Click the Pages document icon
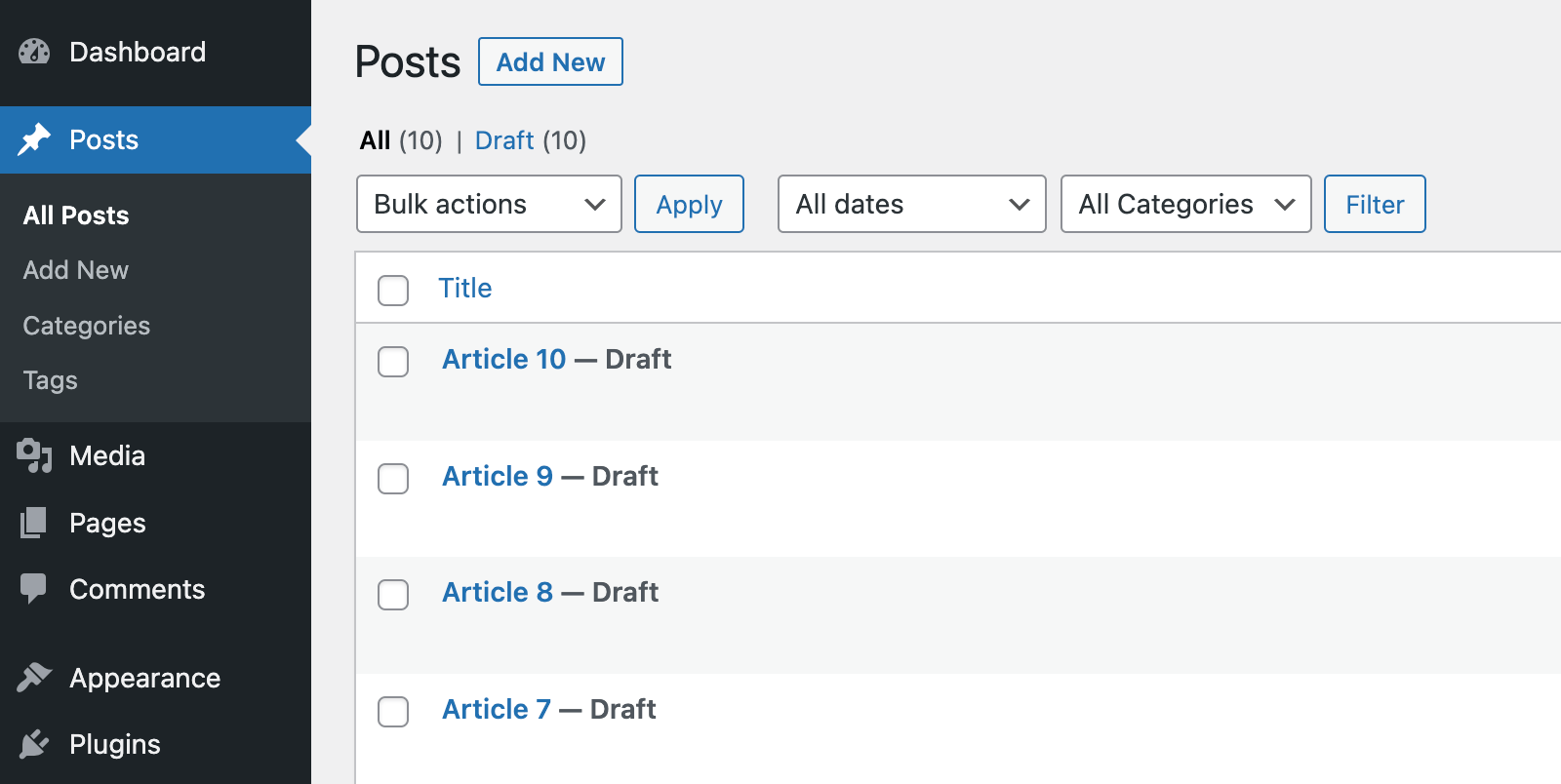The height and width of the screenshot is (784, 1561). (34, 523)
